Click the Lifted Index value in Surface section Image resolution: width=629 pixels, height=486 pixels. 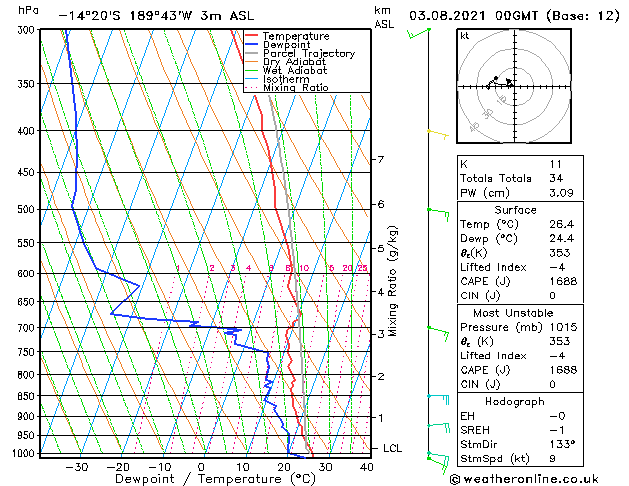[557, 267]
